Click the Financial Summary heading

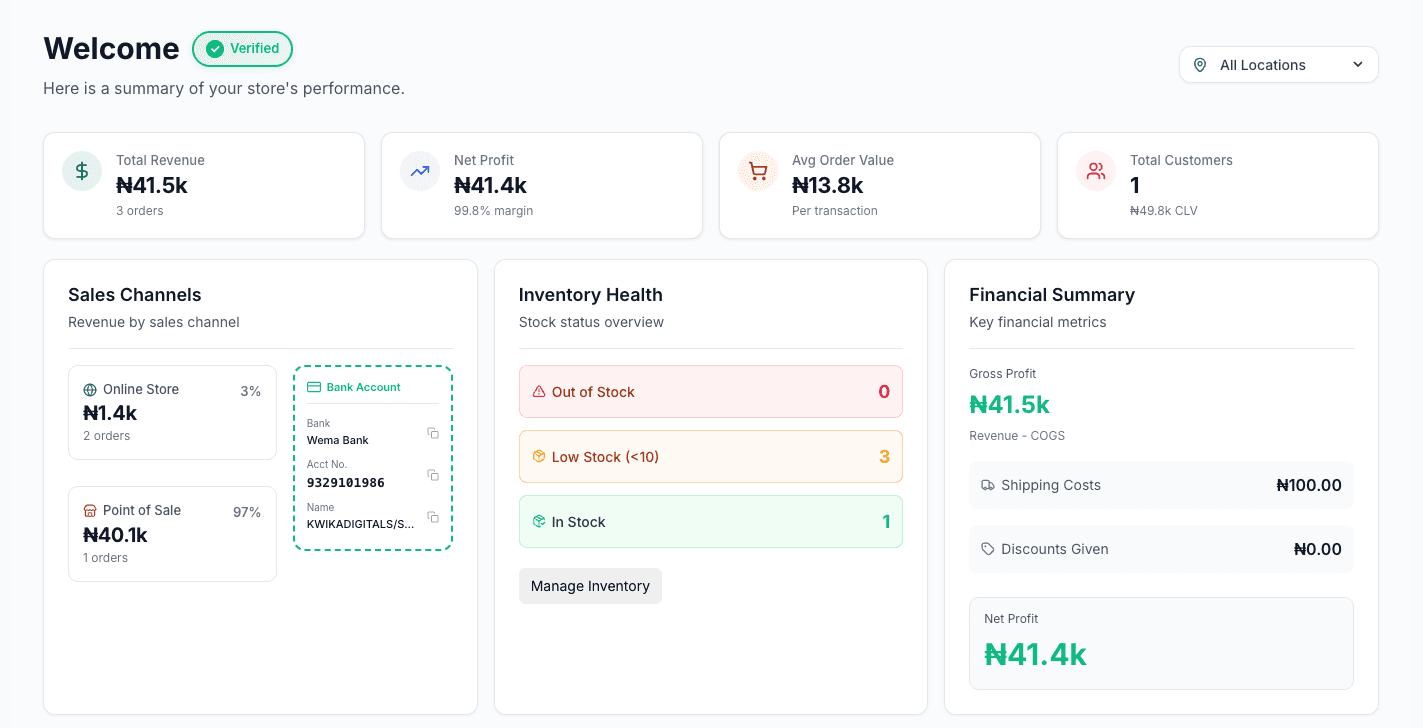1052,295
